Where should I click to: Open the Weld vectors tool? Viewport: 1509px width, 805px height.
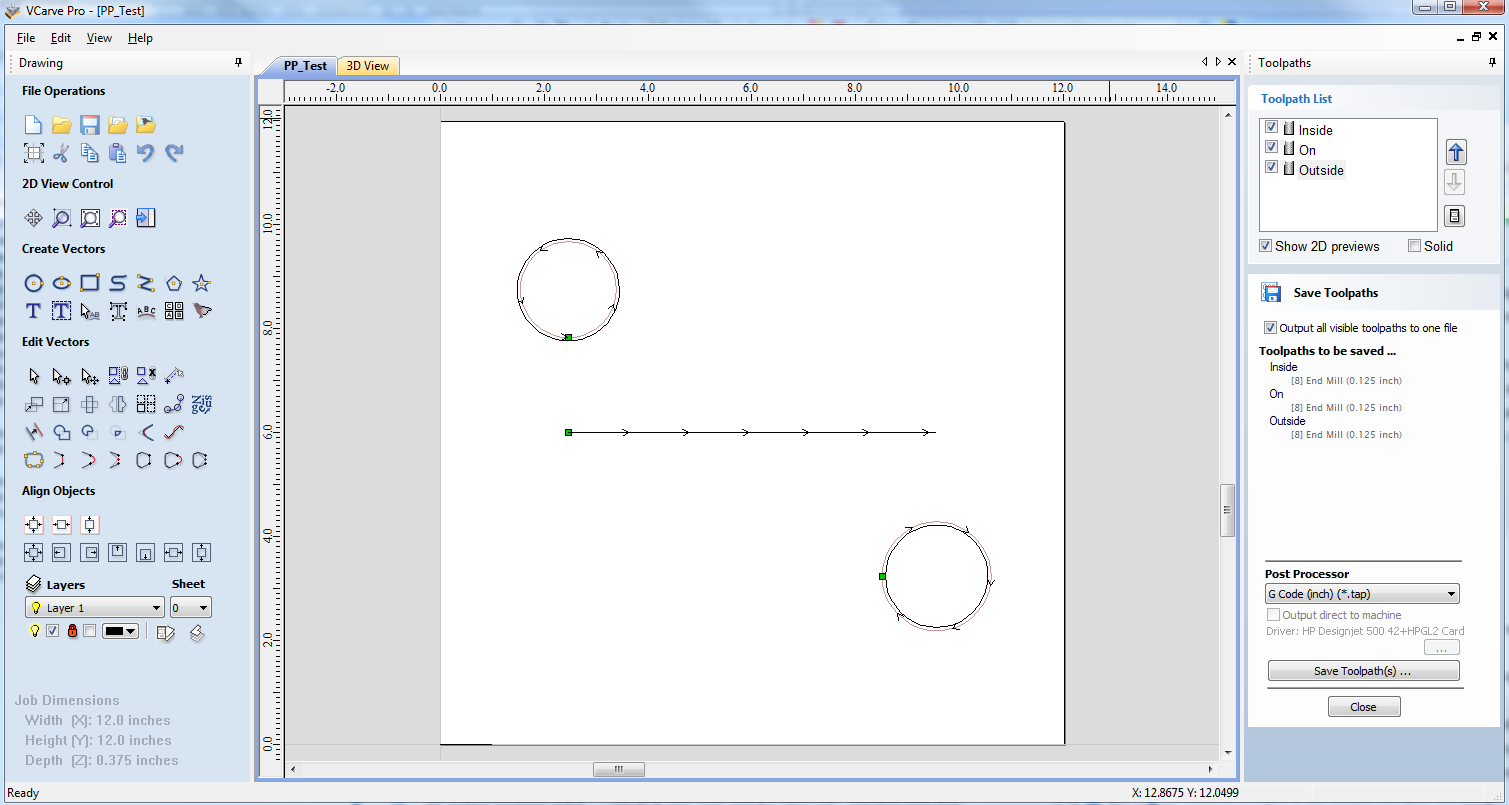pyautogui.click(x=61, y=433)
